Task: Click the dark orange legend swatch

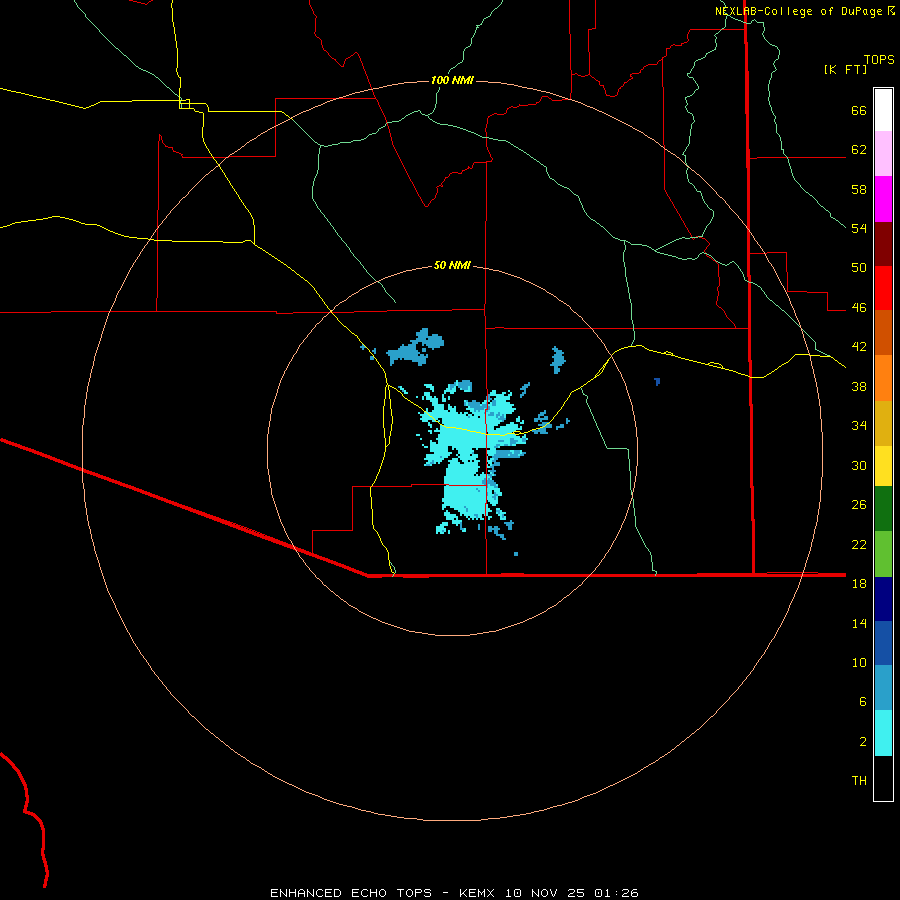Action: [x=883, y=332]
